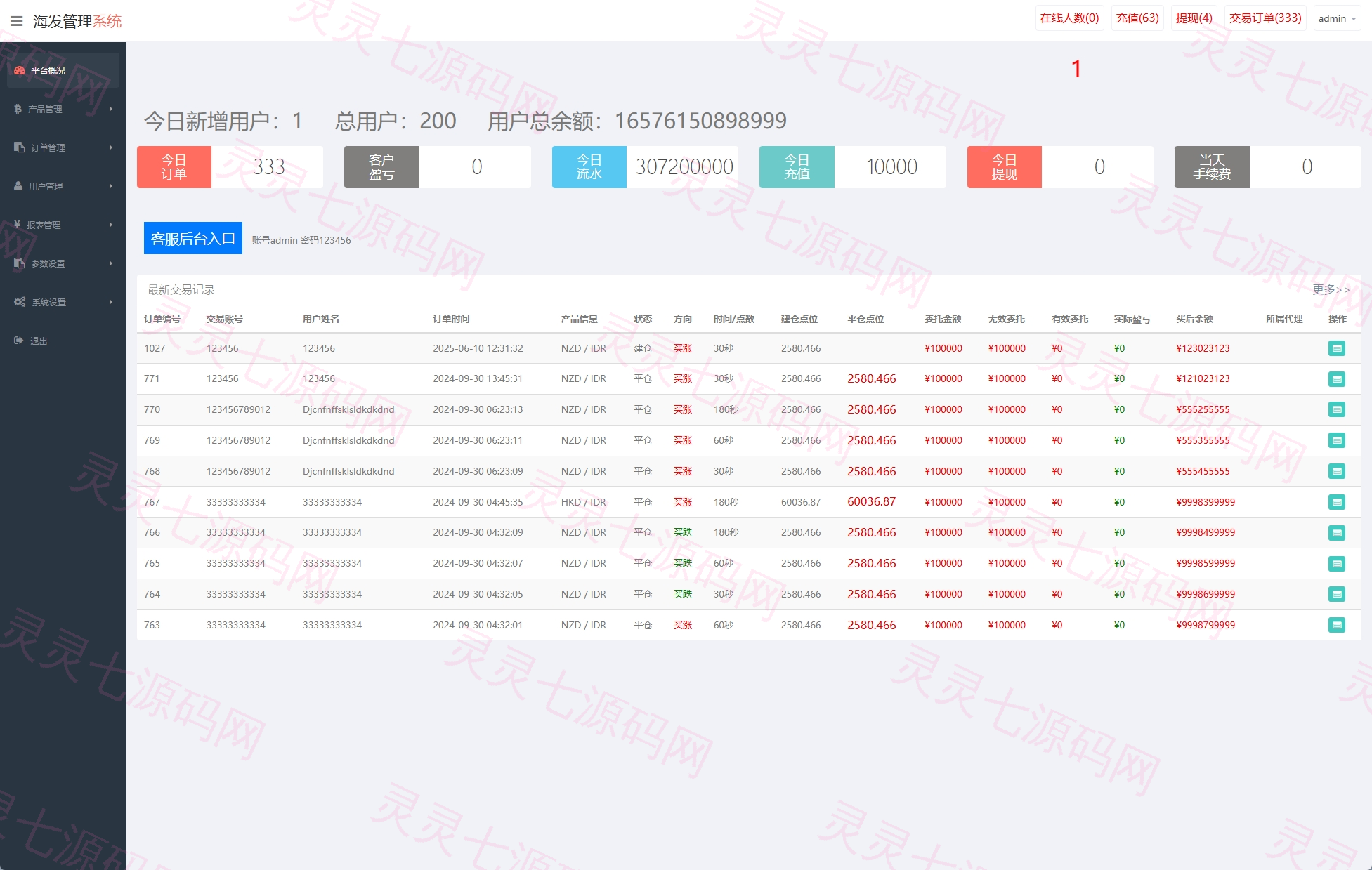The width and height of the screenshot is (1372, 870).
Task: Open the admin account dropdown
Action: 1337,18
